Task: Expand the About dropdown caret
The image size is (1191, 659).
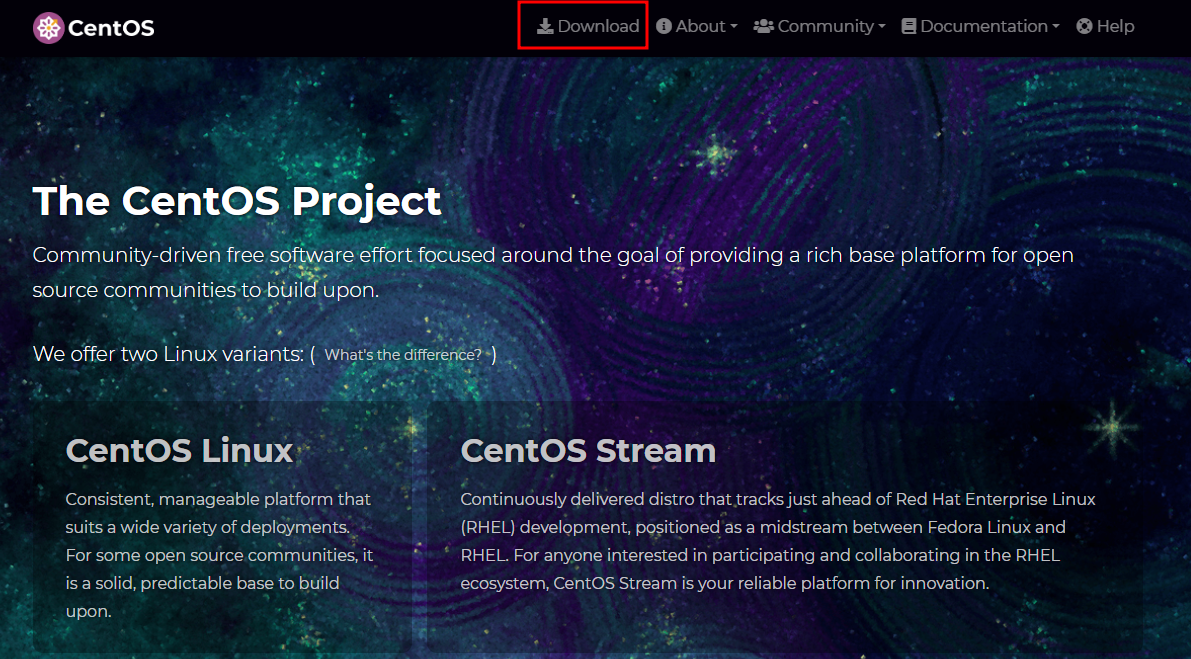Action: pos(734,27)
